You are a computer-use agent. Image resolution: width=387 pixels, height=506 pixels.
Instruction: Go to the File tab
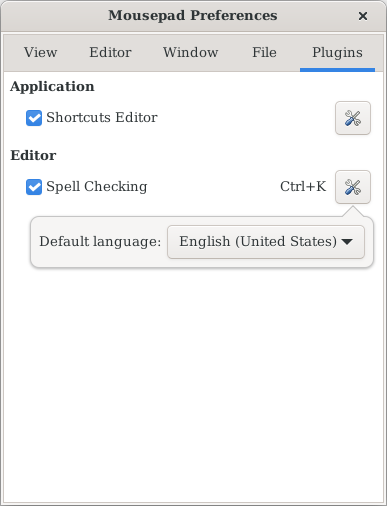click(x=264, y=53)
